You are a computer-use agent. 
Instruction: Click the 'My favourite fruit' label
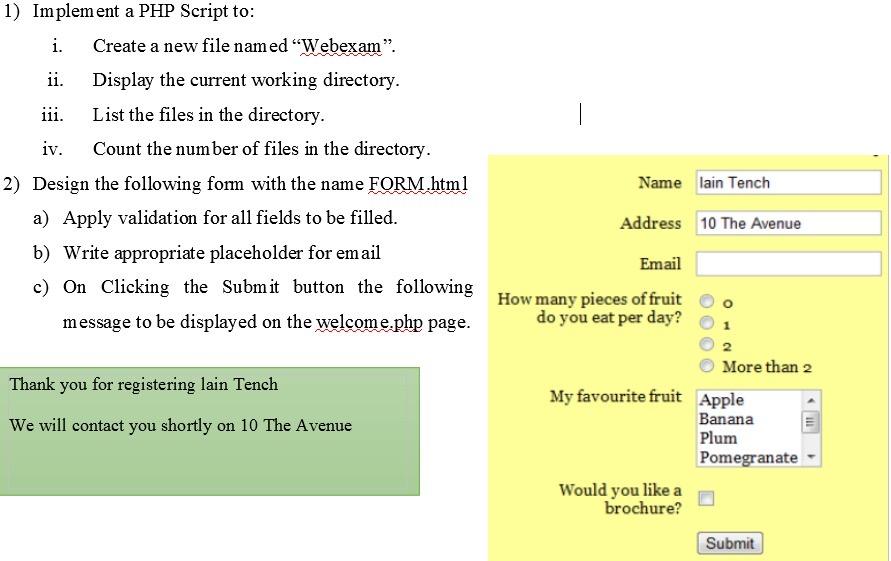pyautogui.click(x=615, y=396)
